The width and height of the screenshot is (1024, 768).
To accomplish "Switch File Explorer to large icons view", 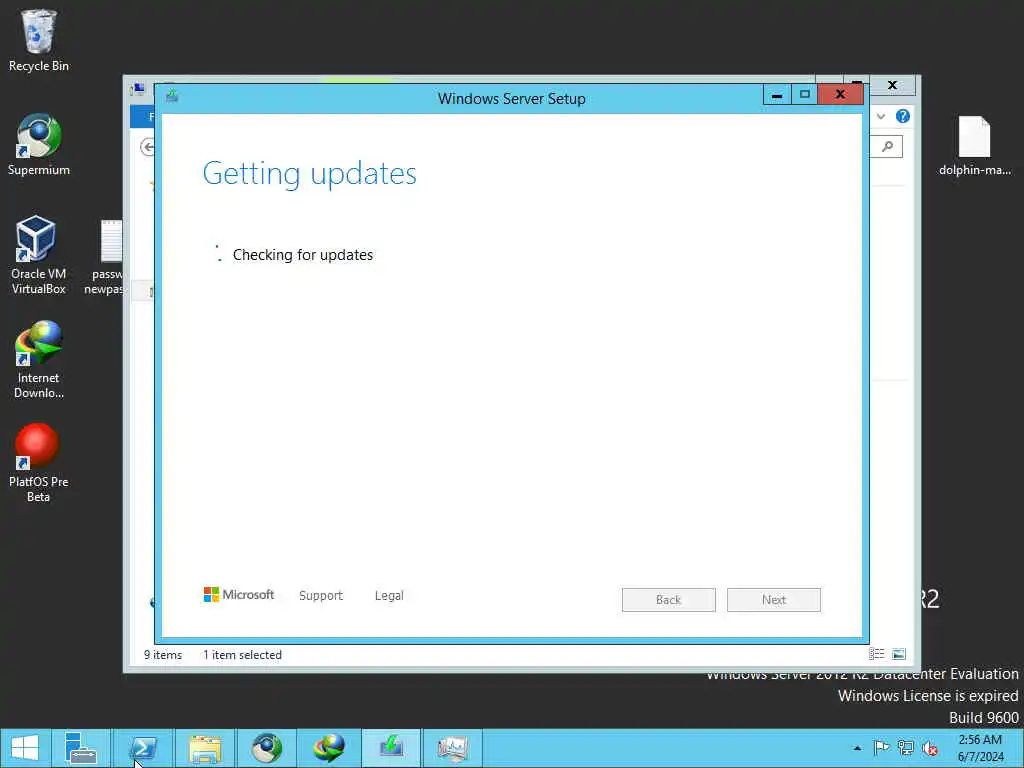I will pos(899,654).
